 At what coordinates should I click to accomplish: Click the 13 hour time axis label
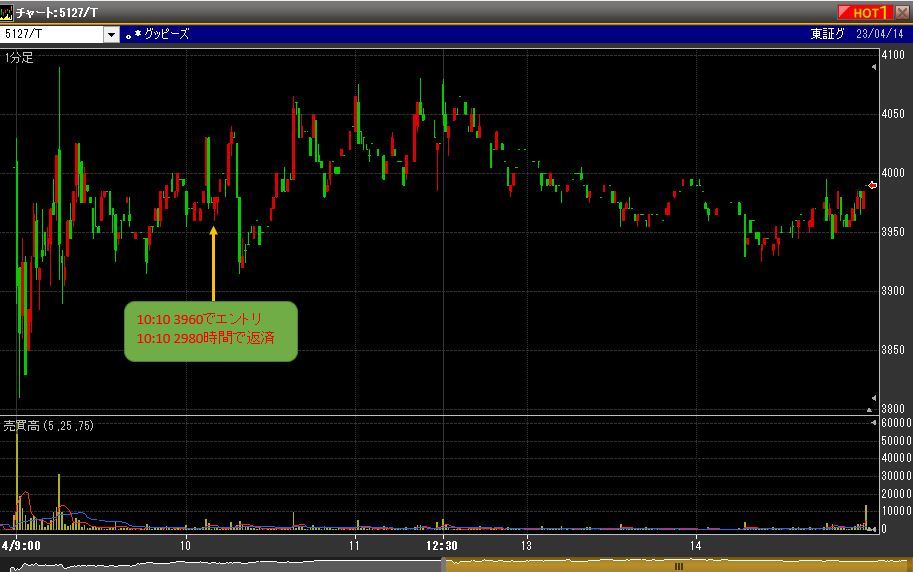(x=526, y=546)
